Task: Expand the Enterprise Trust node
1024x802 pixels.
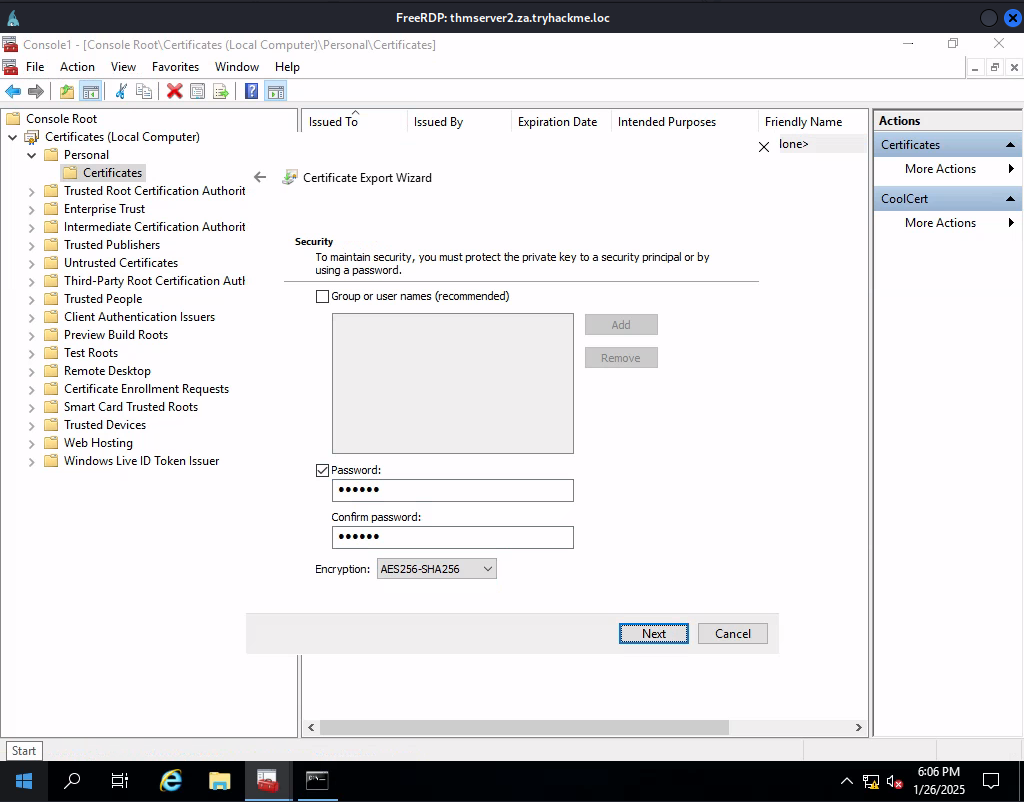Action: point(31,210)
